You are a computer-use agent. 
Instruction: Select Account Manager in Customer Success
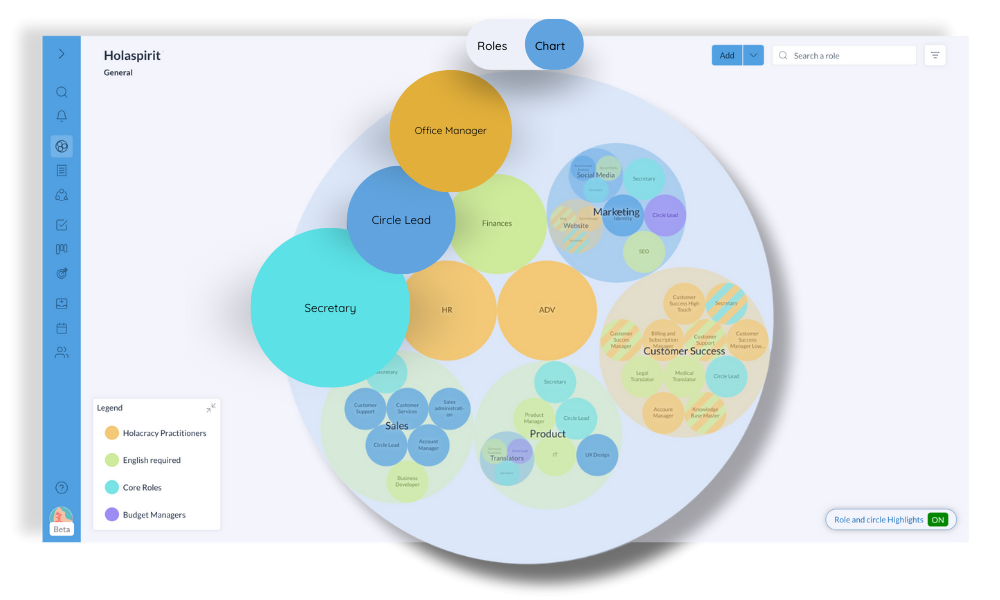(x=663, y=413)
